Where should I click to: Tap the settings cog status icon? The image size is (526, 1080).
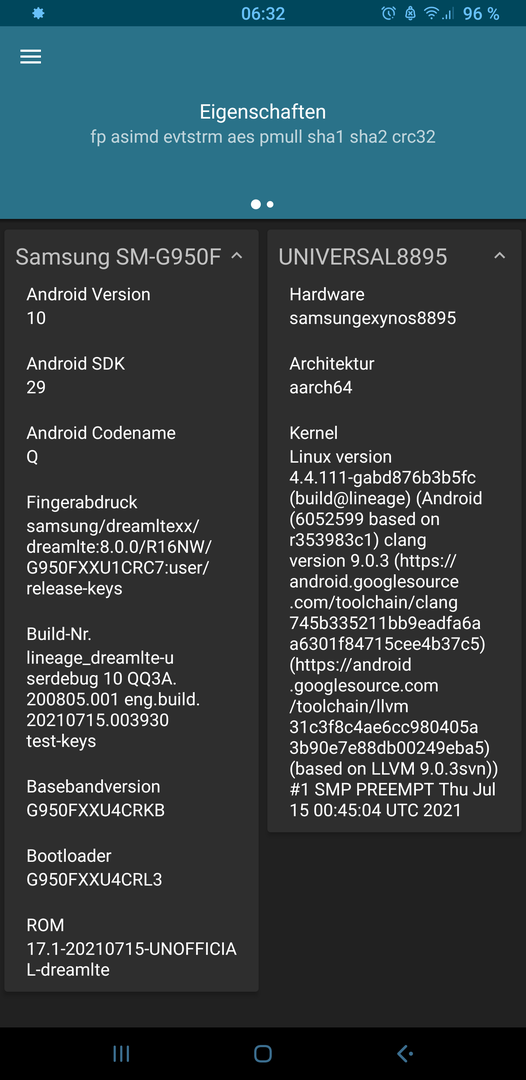(38, 13)
